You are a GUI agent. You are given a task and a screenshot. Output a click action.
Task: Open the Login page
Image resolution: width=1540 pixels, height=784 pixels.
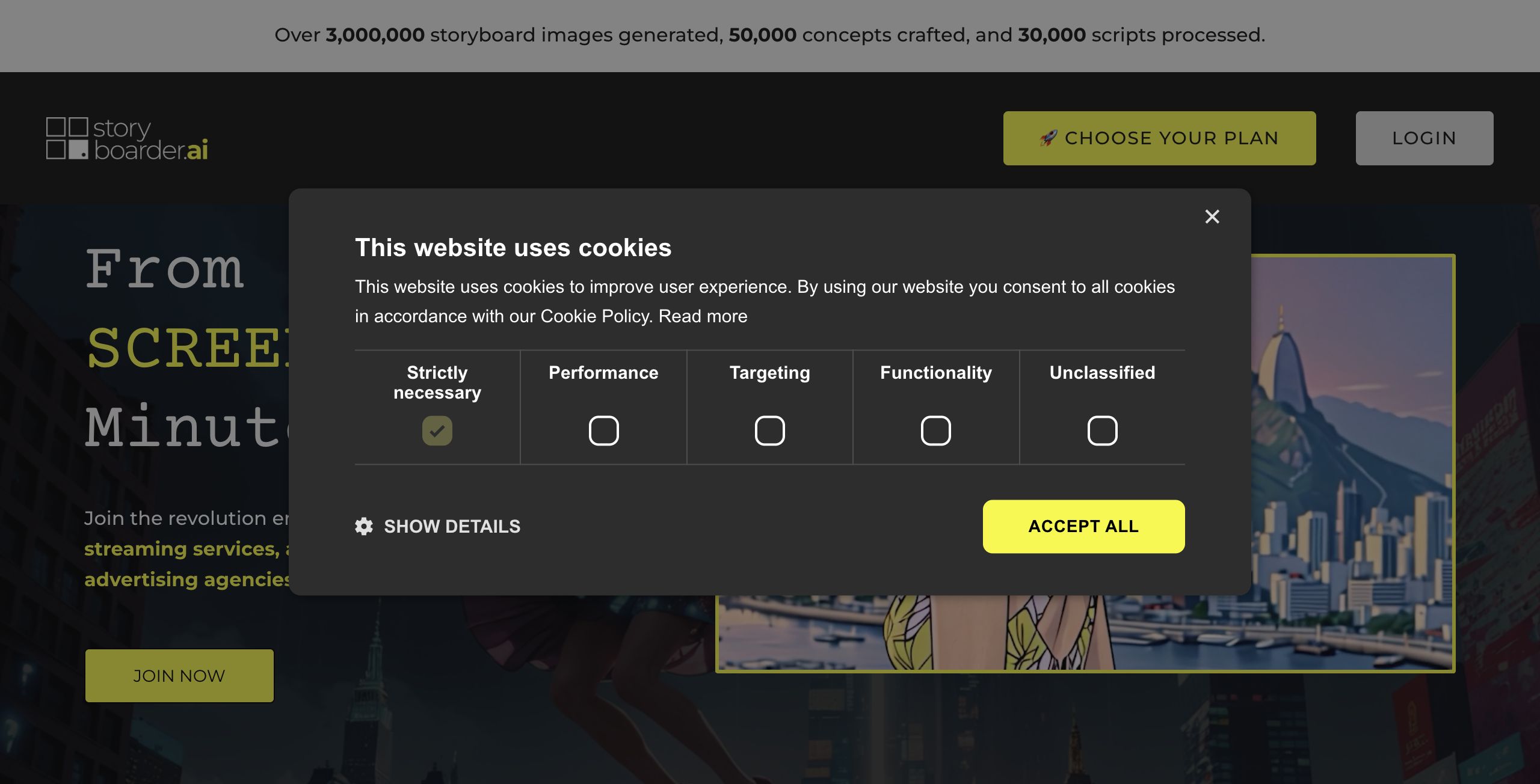click(1424, 138)
